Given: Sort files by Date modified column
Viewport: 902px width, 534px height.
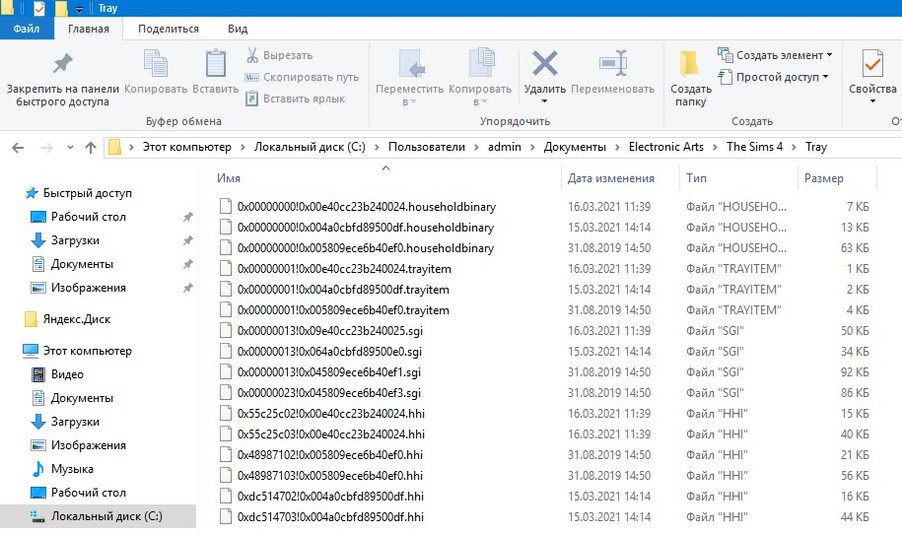Looking at the screenshot, I should 611,178.
